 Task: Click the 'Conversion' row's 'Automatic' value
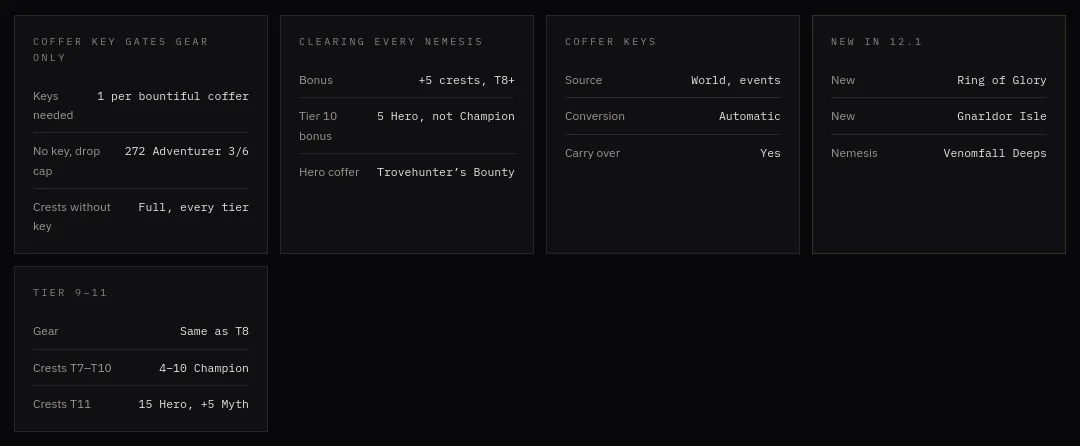click(x=749, y=116)
